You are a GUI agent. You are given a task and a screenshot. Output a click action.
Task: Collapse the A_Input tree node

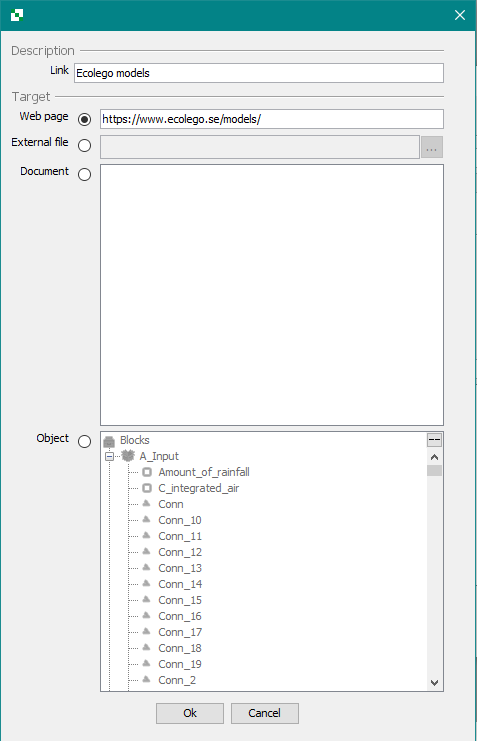pos(109,457)
